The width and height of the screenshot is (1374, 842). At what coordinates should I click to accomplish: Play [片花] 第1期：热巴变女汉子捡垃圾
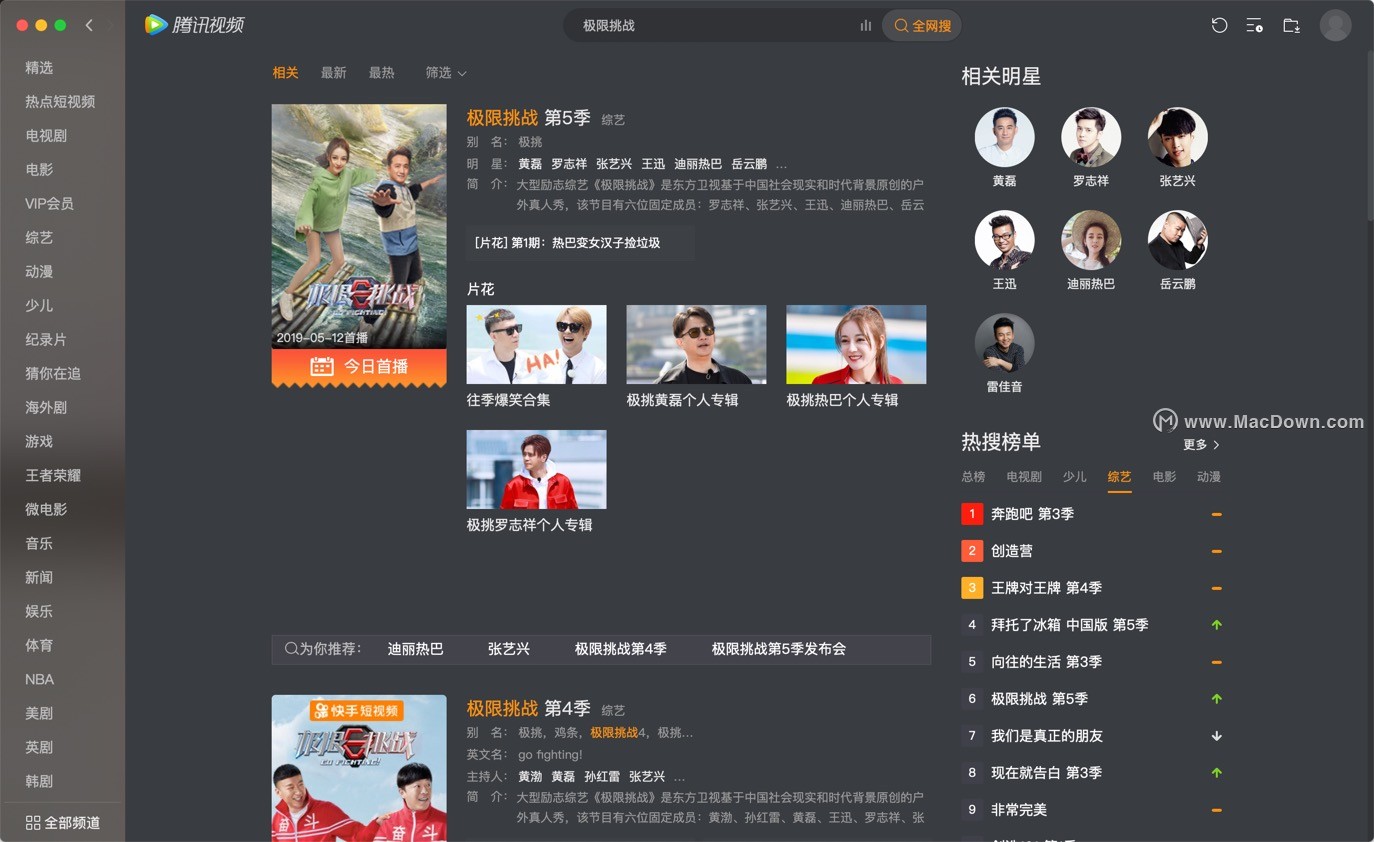[x=580, y=243]
